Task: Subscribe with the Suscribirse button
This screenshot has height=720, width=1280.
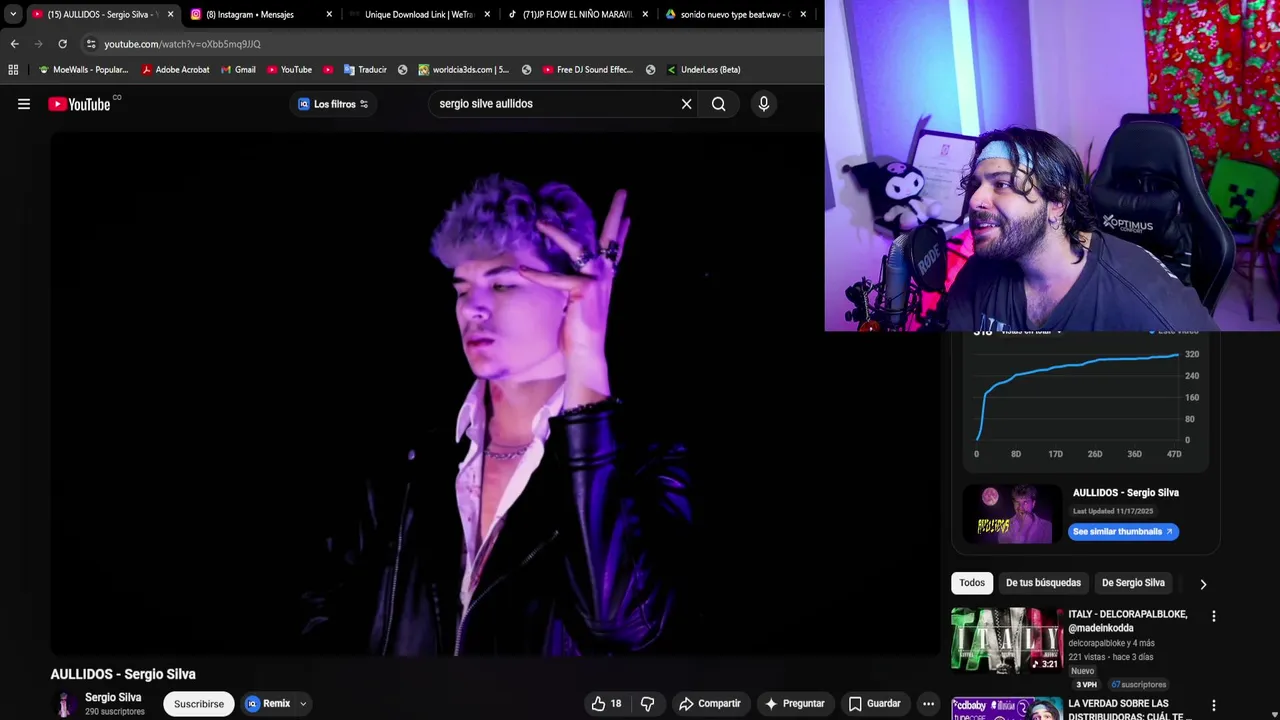Action: coord(199,704)
